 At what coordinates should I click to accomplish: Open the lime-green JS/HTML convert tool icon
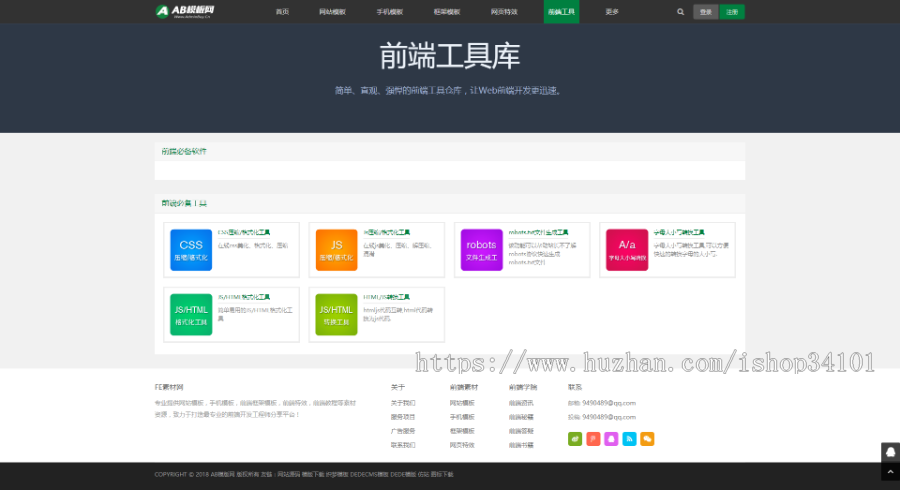click(x=337, y=315)
